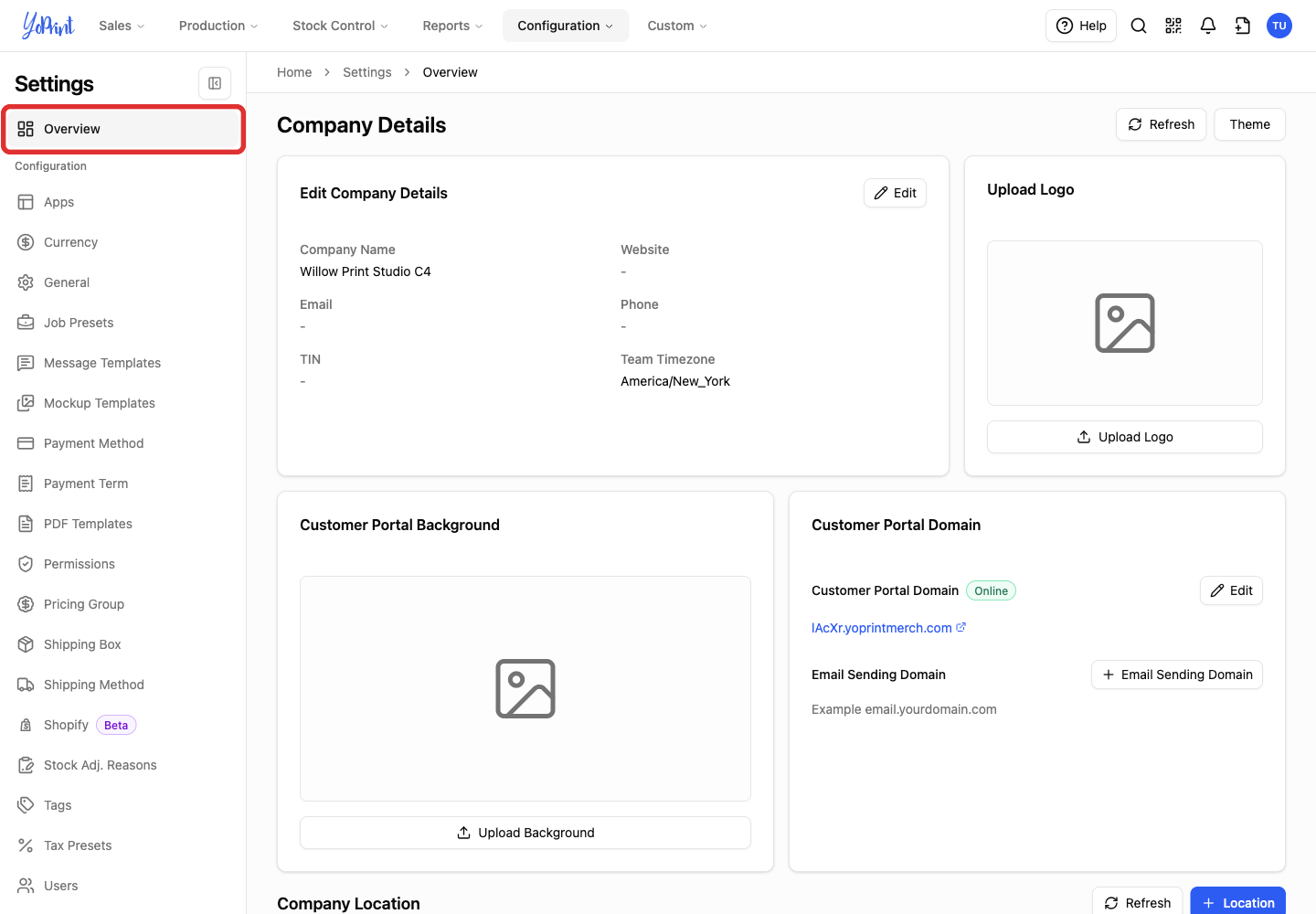Open Shipping Box settings
The width and height of the screenshot is (1316, 914).
coord(122,644)
